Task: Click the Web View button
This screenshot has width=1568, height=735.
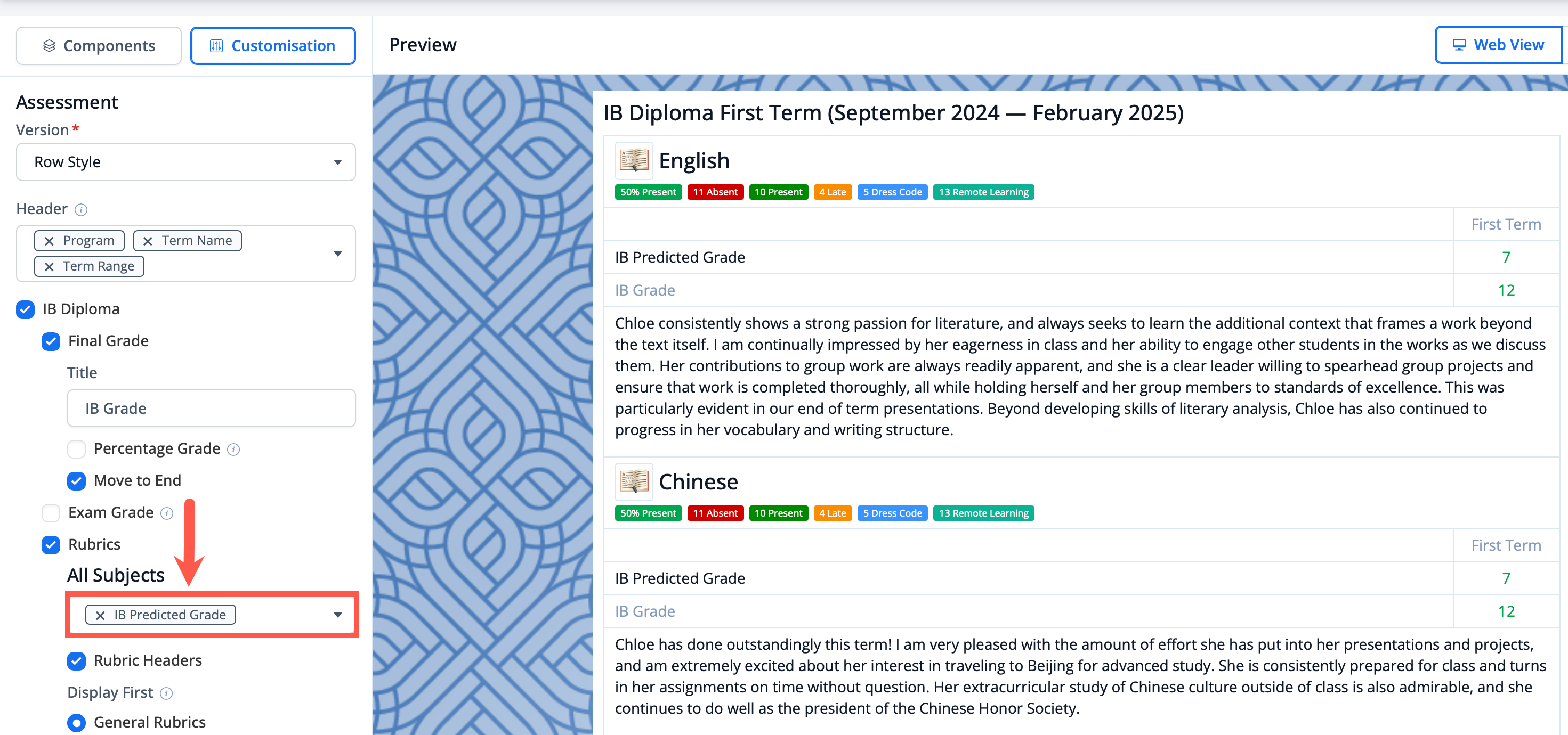Action: [1498, 45]
